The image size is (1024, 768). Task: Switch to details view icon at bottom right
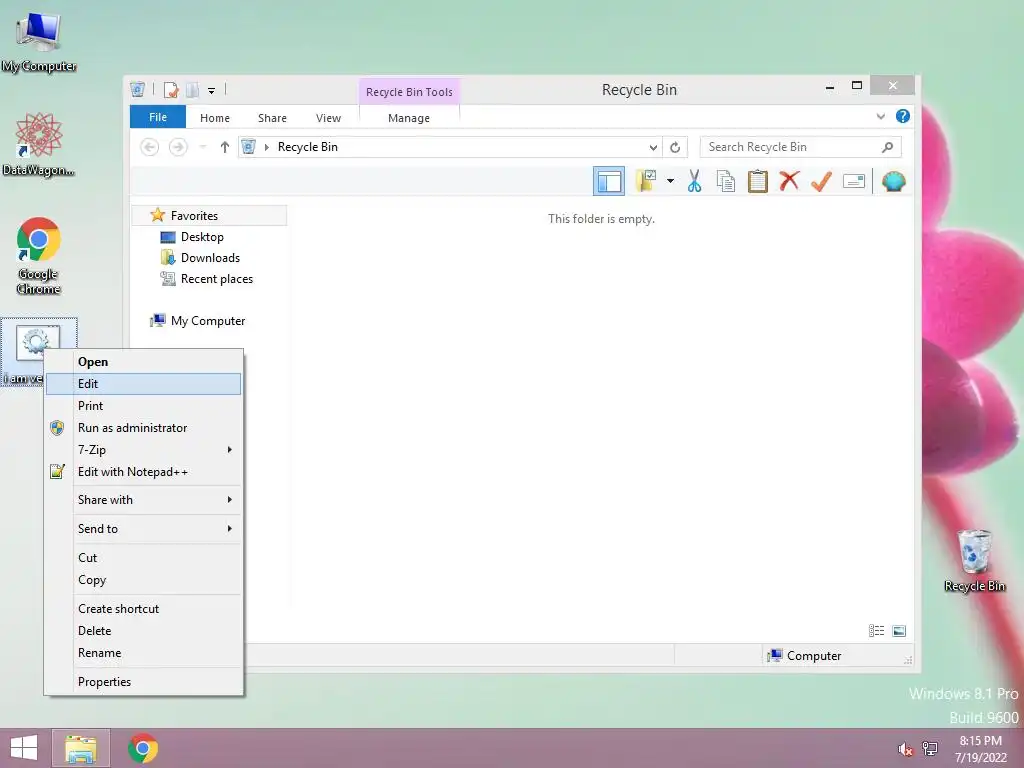(876, 630)
